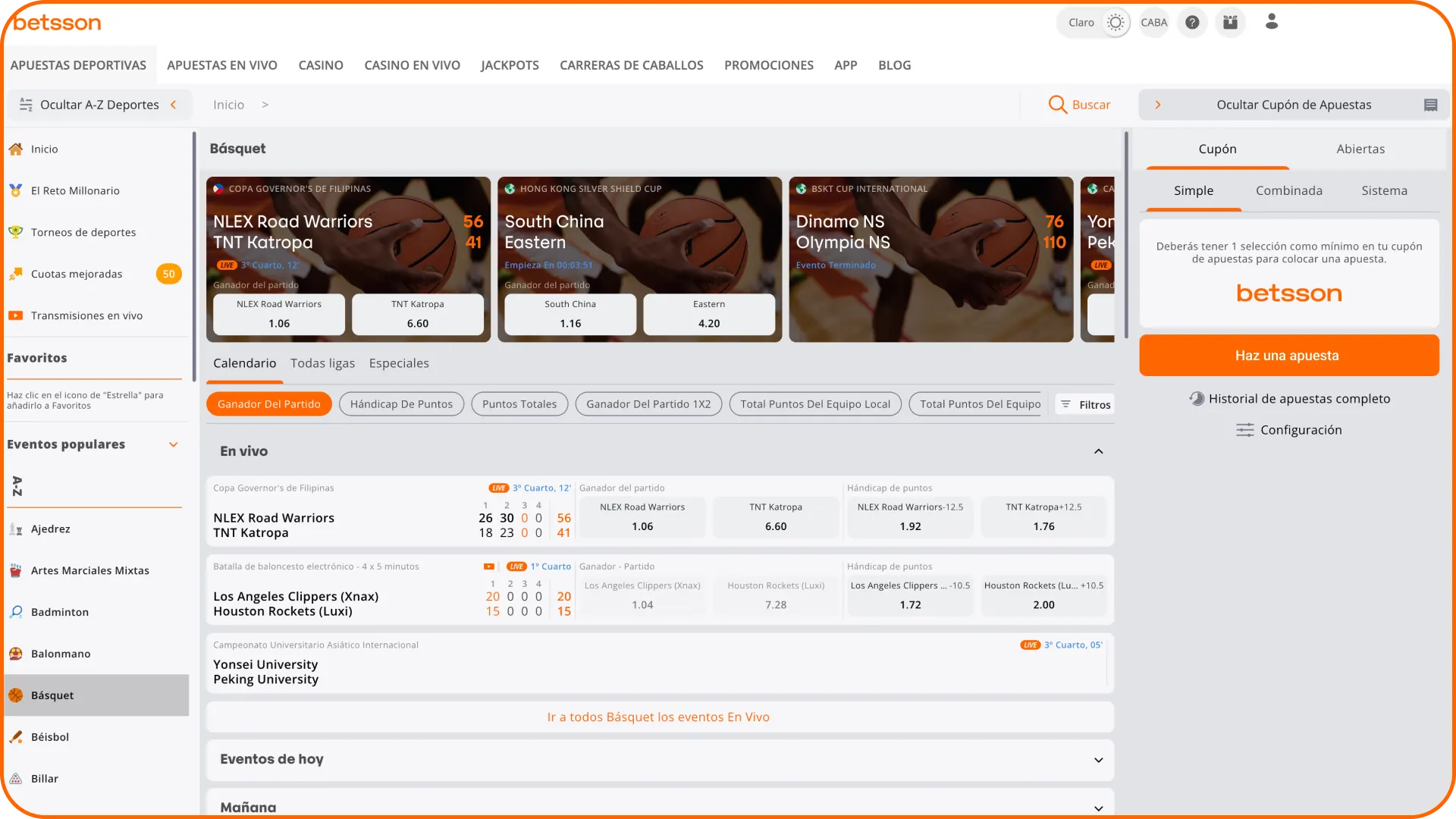Select Artes Marciales Mixtas
The height and width of the screenshot is (819, 1456).
pyautogui.click(x=96, y=570)
